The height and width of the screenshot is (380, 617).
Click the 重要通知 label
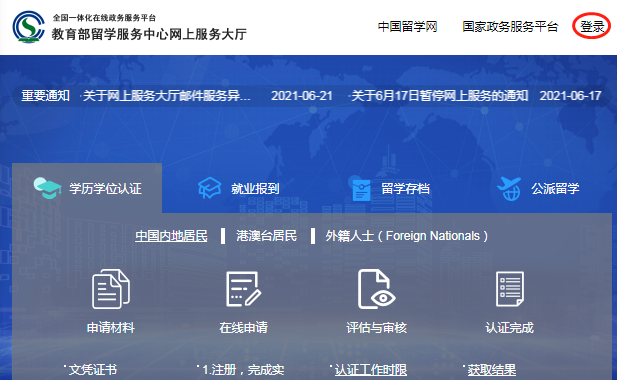(x=46, y=96)
